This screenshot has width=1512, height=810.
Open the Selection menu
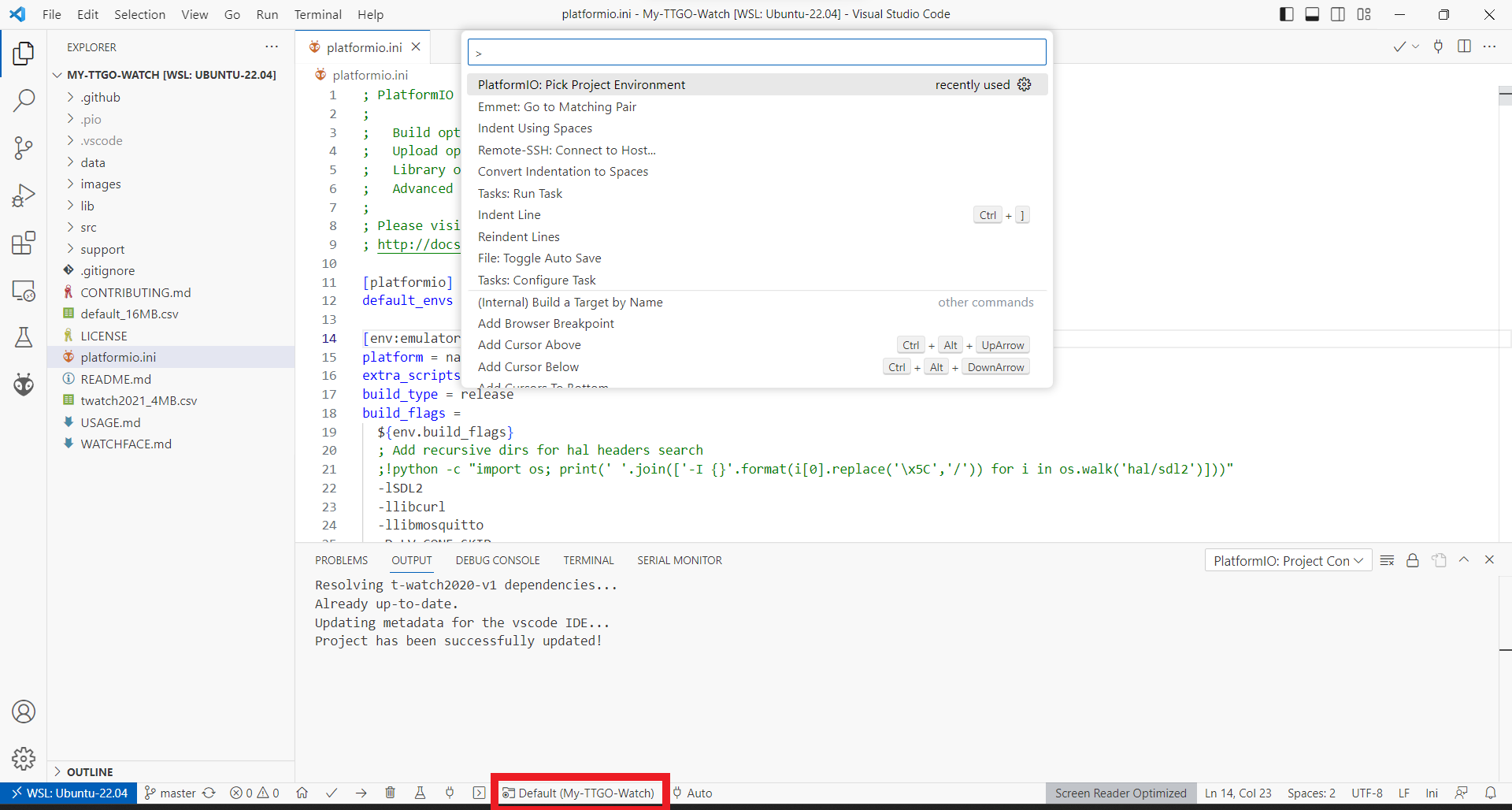click(139, 14)
